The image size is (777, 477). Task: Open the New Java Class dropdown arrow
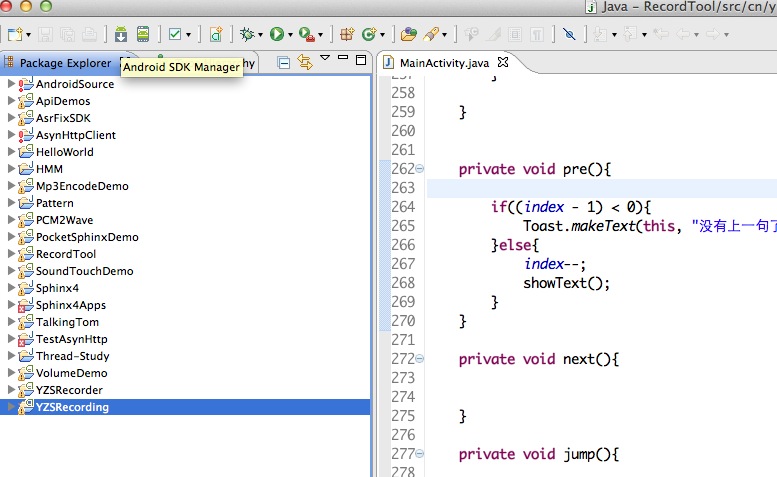pyautogui.click(x=383, y=35)
